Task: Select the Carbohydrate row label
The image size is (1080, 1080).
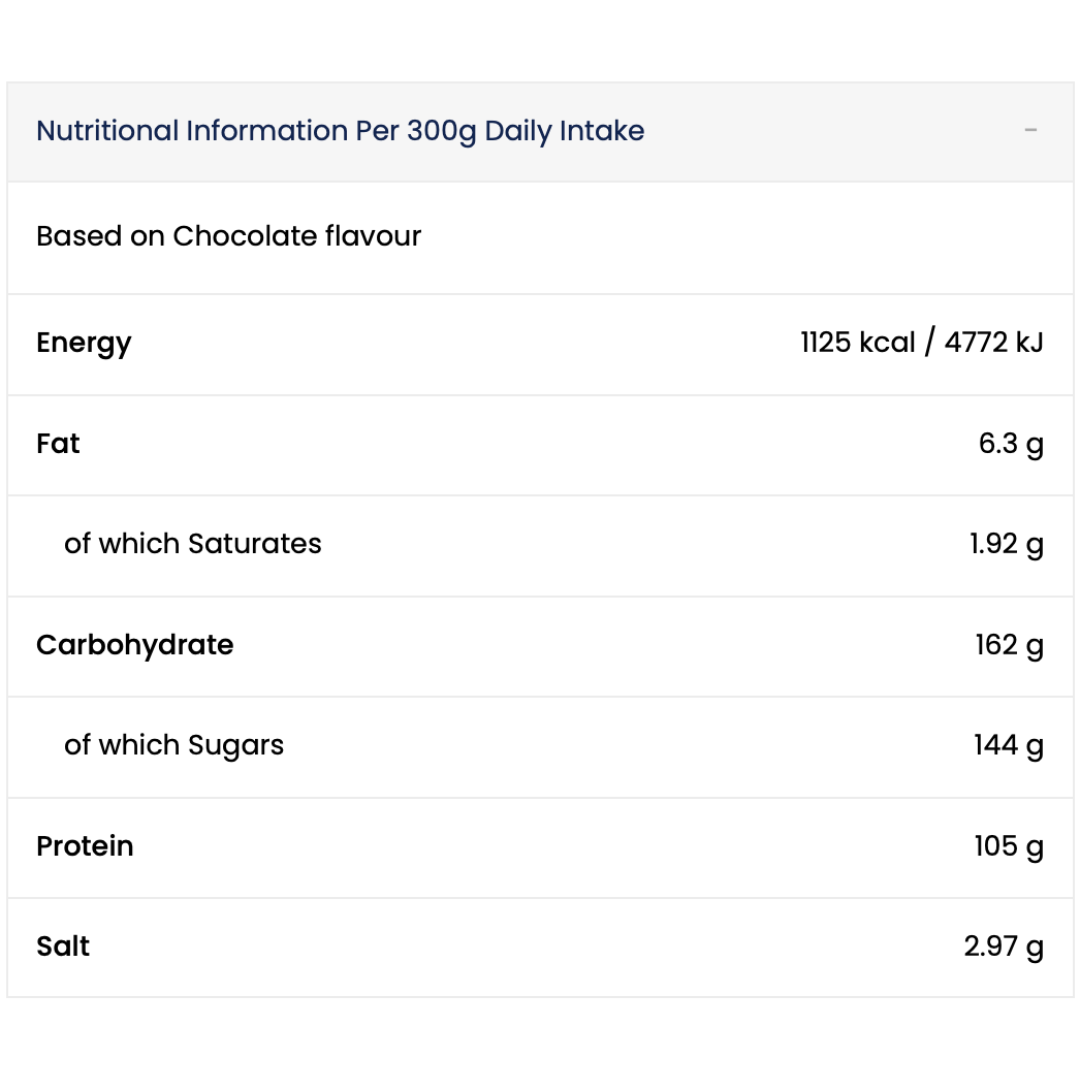Action: point(135,645)
